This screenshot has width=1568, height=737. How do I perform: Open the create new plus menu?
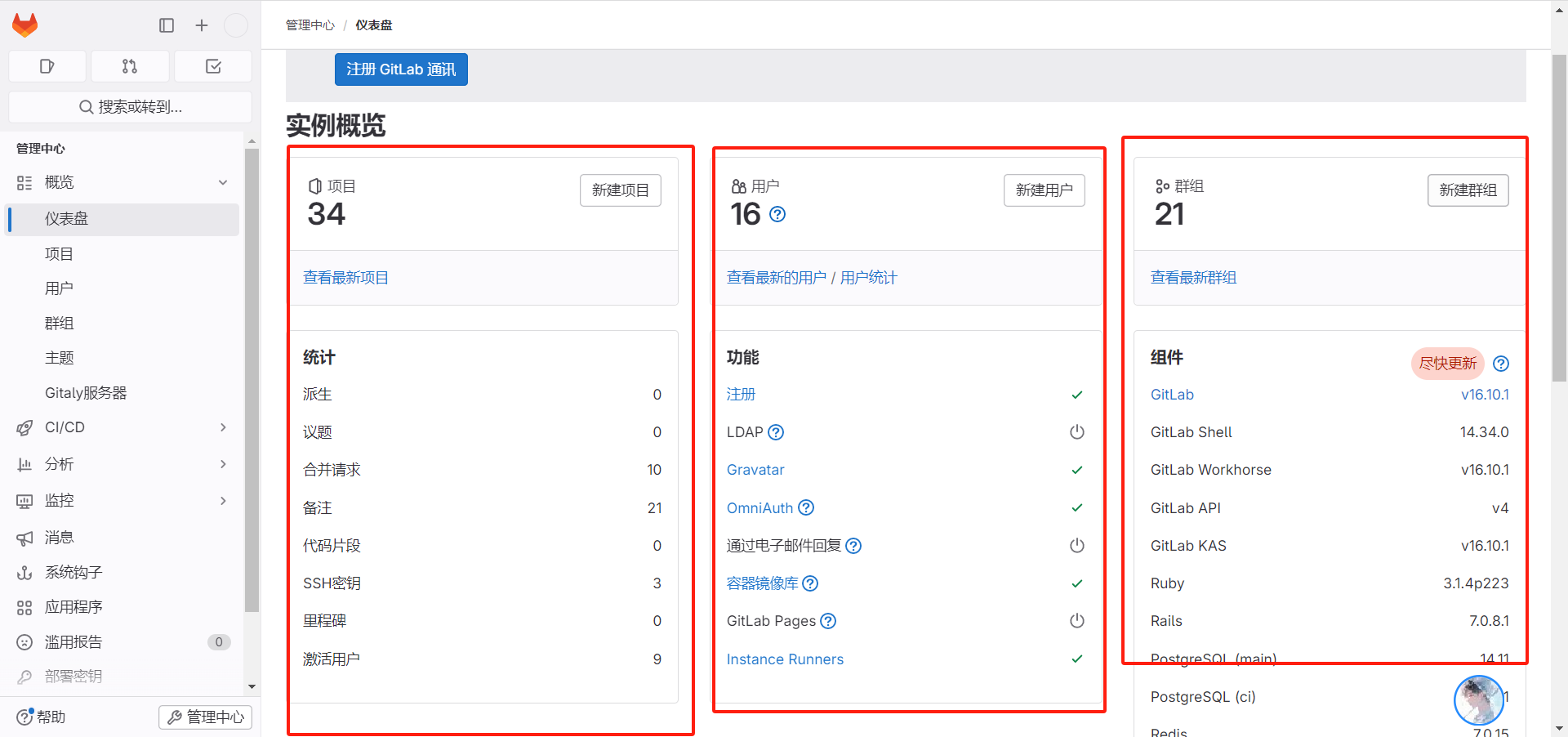pos(202,25)
